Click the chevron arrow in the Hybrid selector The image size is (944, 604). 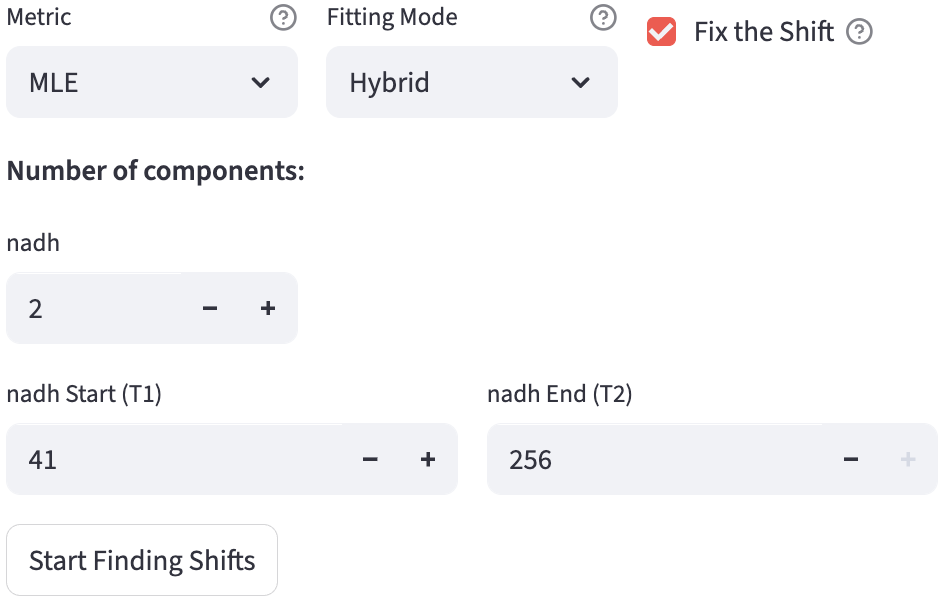tap(581, 82)
